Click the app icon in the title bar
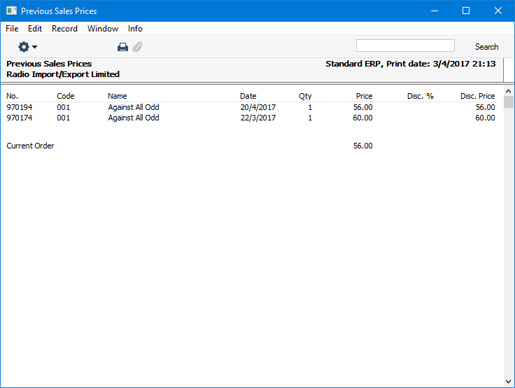 (x=11, y=11)
